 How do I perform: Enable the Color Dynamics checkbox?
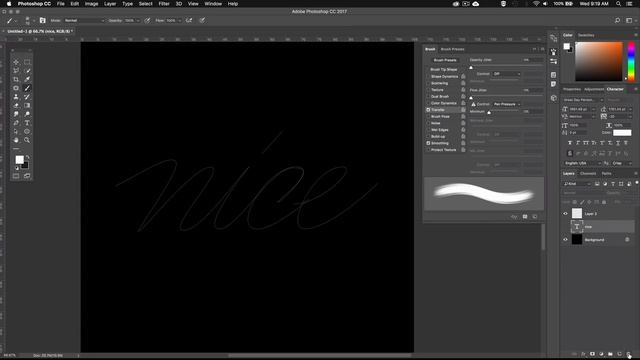(x=428, y=103)
